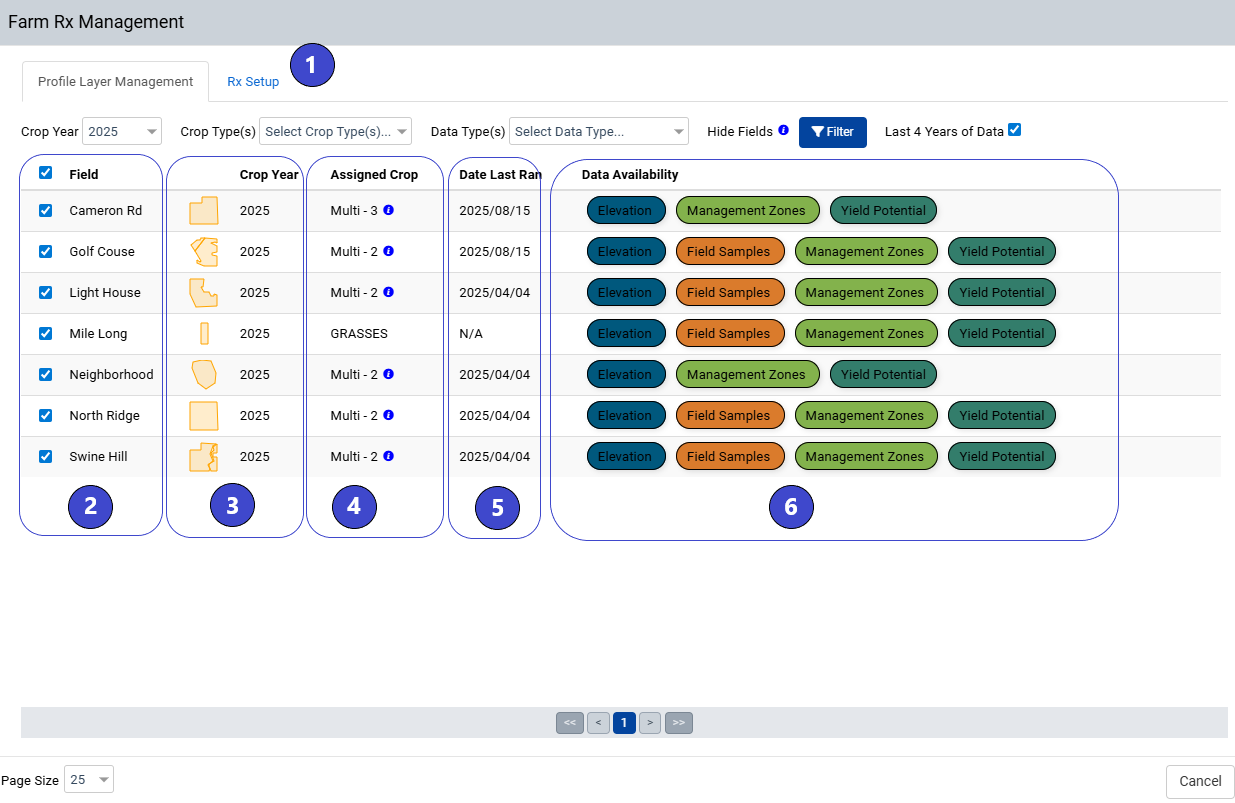The width and height of the screenshot is (1235, 803).
Task: Select the Profile Layer Management tab
Action: click(115, 82)
